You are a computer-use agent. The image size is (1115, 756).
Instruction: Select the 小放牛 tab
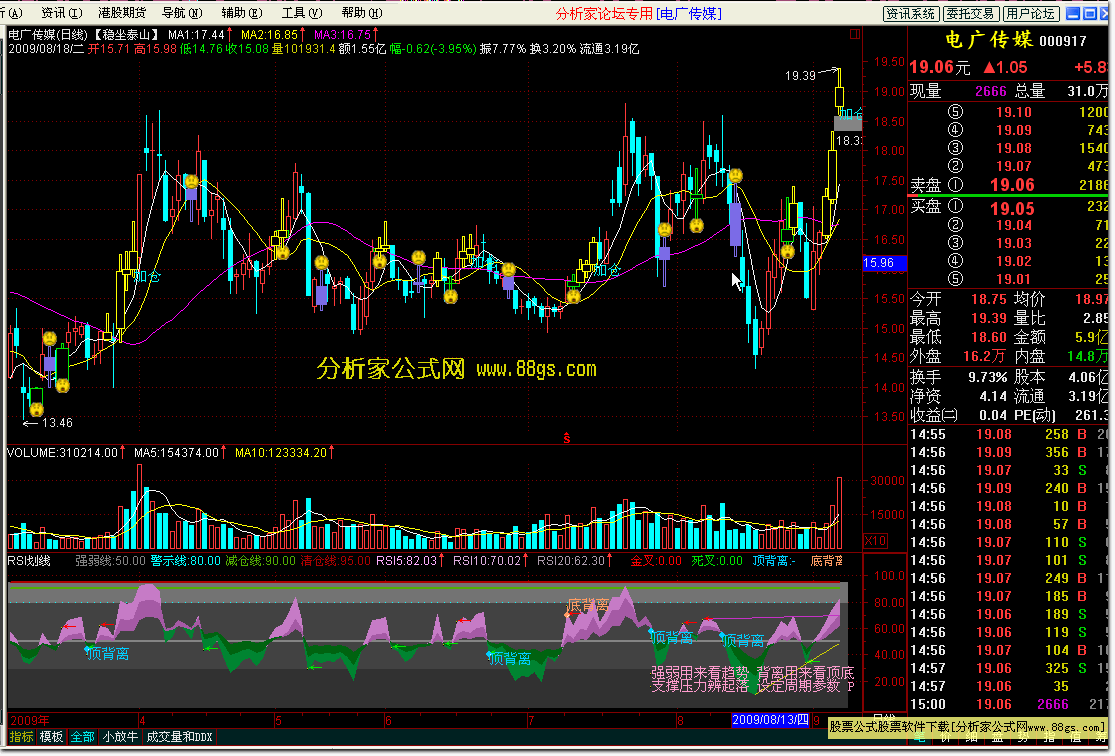click(119, 737)
